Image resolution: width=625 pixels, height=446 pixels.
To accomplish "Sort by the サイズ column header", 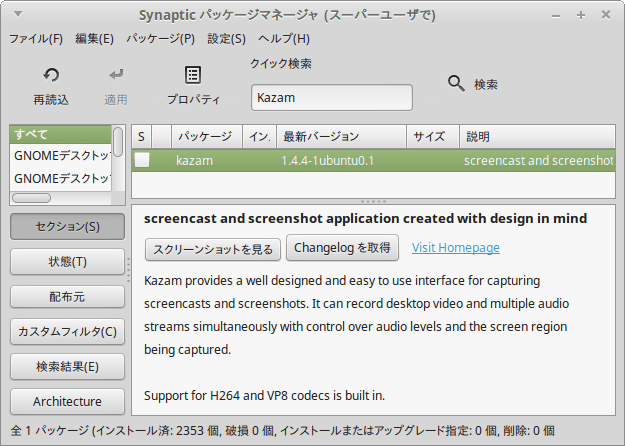I will coord(433,137).
